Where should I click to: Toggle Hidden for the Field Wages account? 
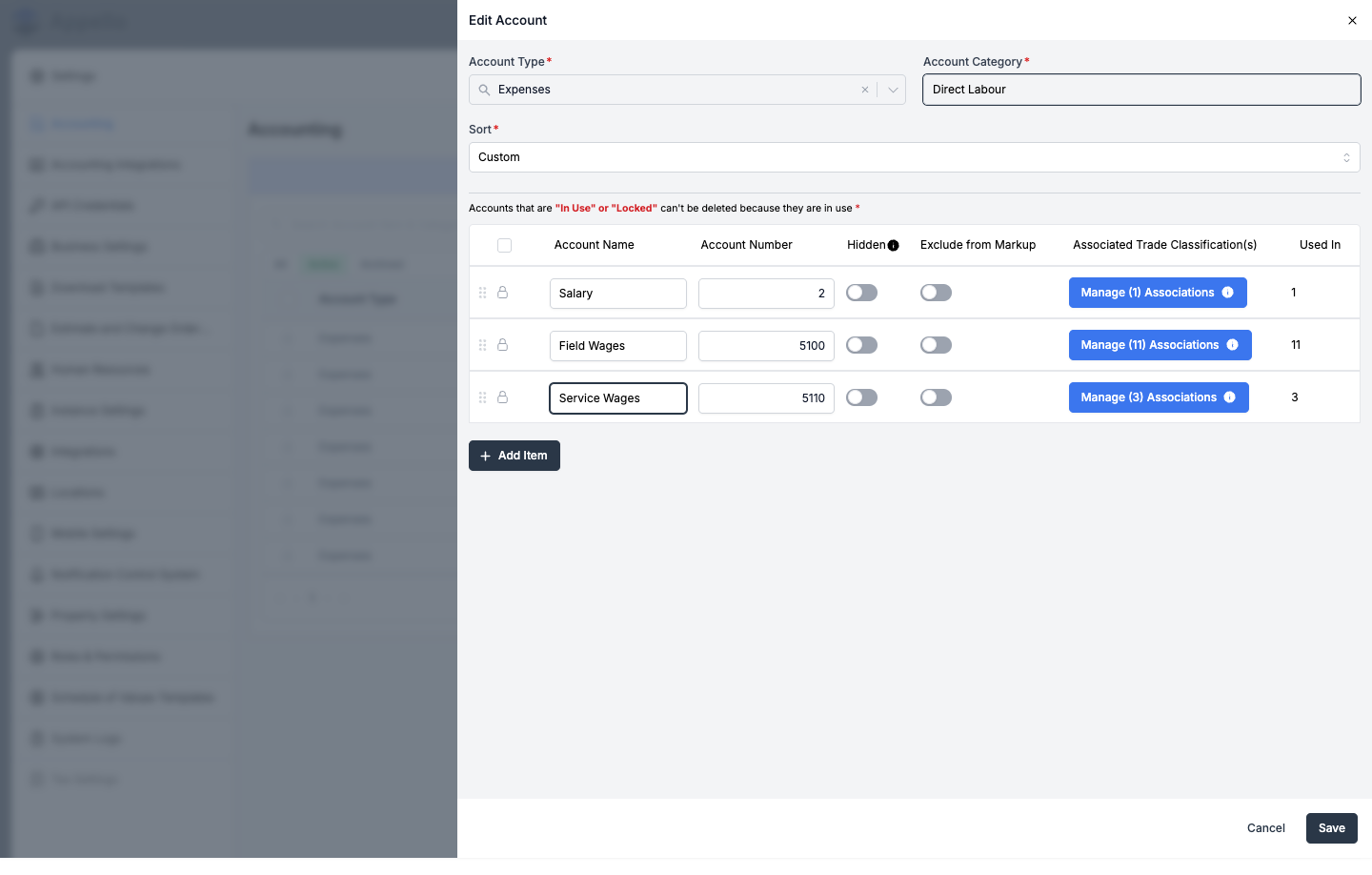[862, 345]
